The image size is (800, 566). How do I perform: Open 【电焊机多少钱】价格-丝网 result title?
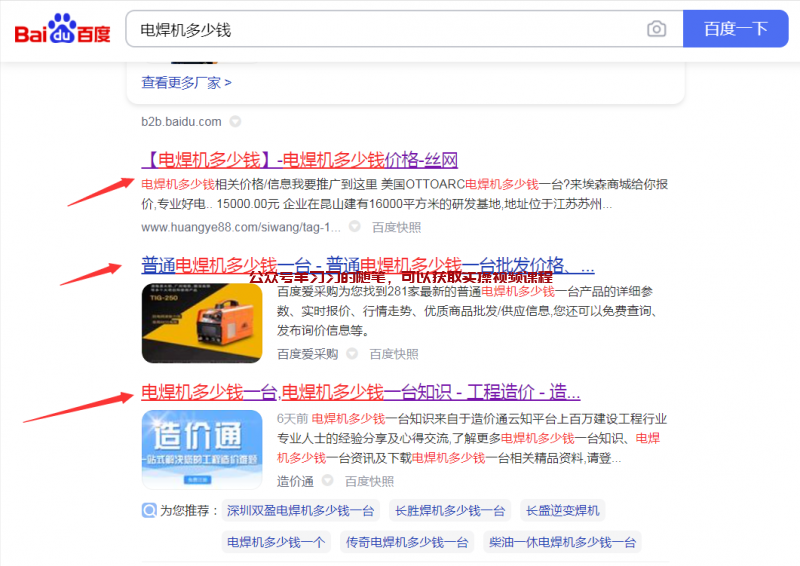299,160
